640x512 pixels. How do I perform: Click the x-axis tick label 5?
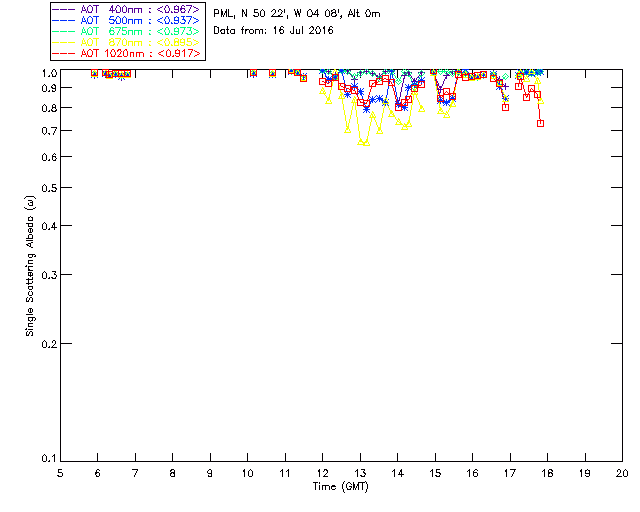point(60,473)
